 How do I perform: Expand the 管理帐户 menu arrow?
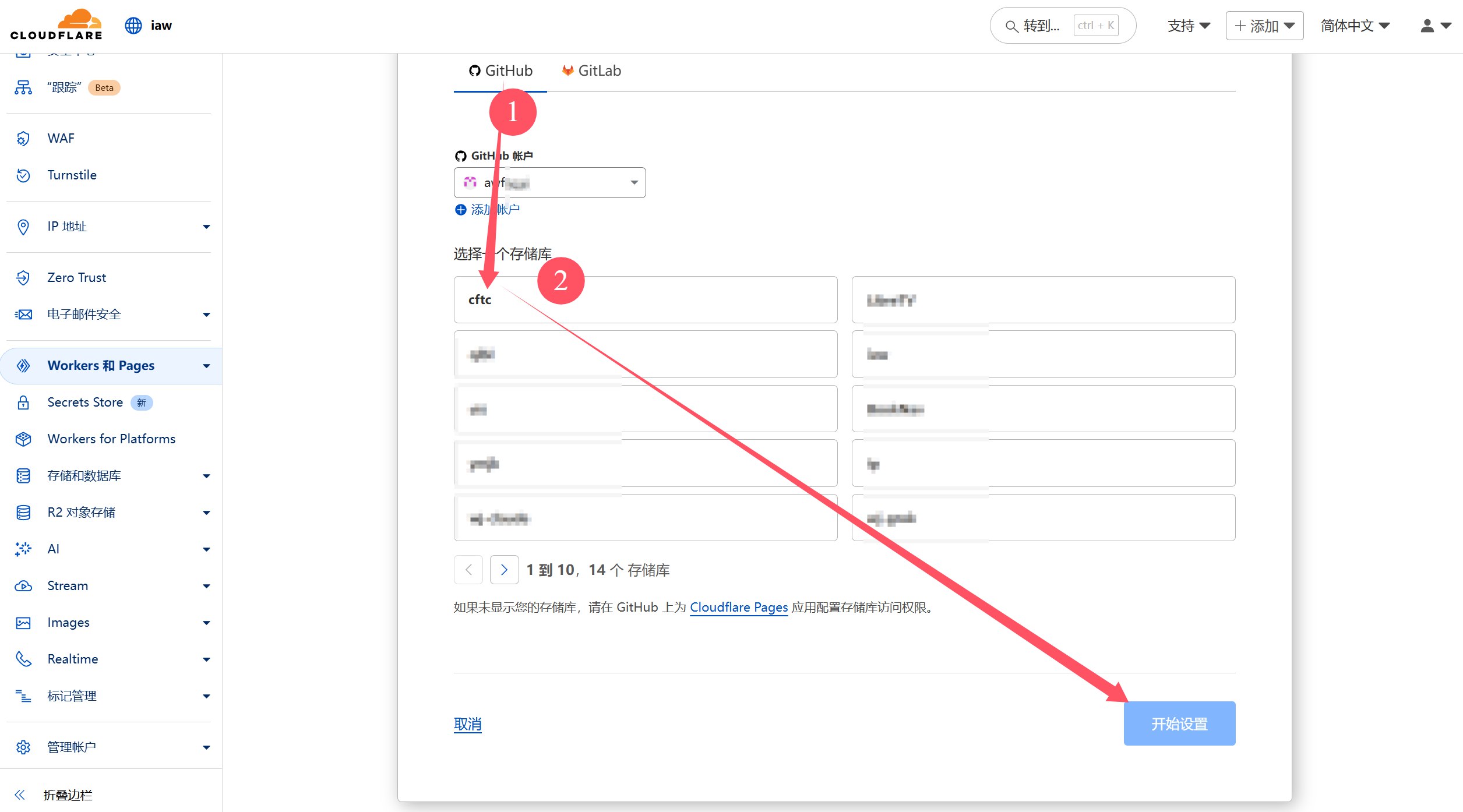pyautogui.click(x=206, y=747)
